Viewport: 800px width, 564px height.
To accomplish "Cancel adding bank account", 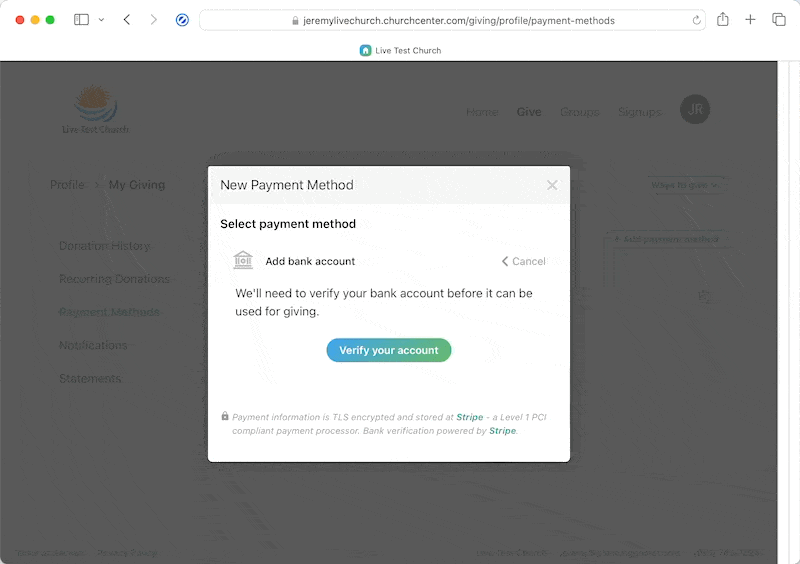I will pyautogui.click(x=524, y=261).
